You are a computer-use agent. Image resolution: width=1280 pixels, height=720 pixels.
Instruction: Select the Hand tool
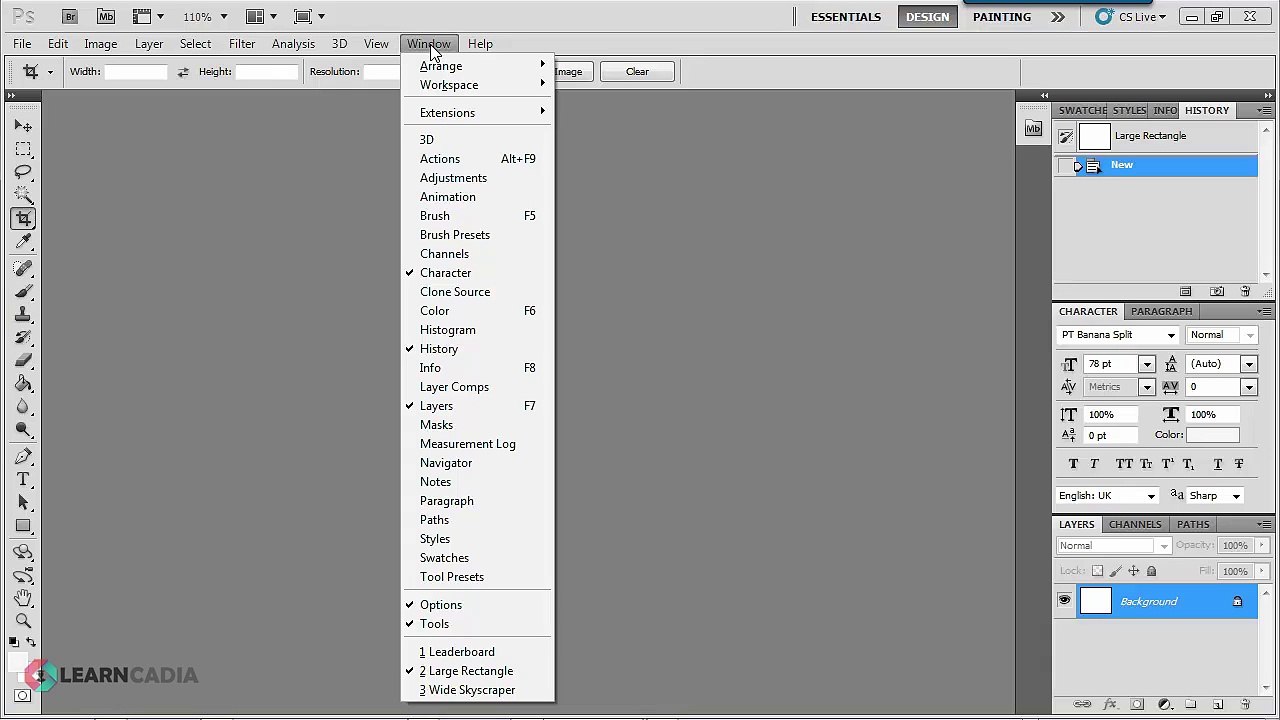[x=23, y=597]
